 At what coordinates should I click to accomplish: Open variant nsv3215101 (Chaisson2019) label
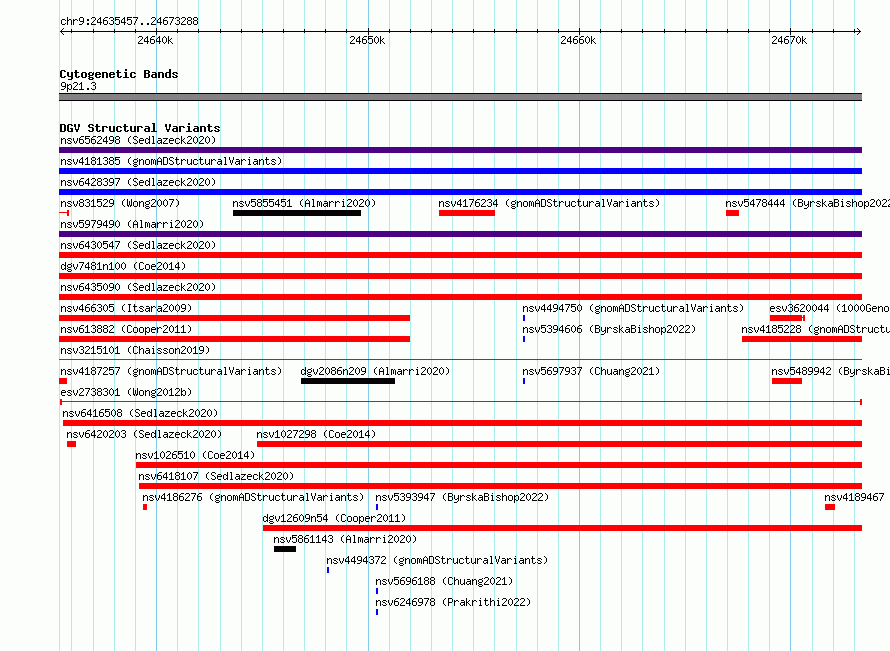135,350
